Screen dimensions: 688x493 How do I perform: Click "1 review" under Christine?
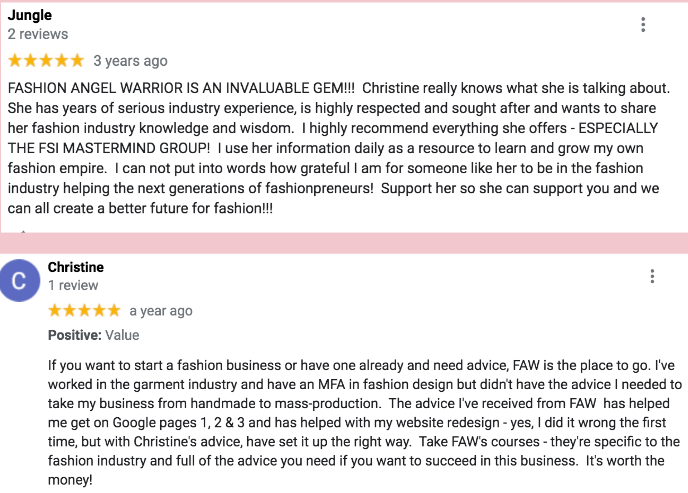(x=73, y=286)
